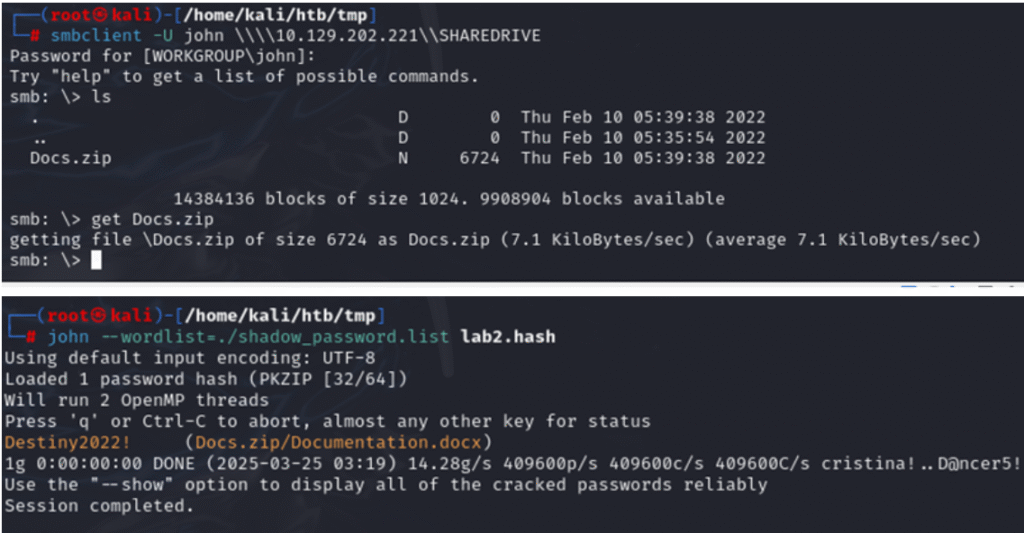The height and width of the screenshot is (533, 1024).
Task: Click the lab2.hash argument in the john command
Action: pos(508,337)
